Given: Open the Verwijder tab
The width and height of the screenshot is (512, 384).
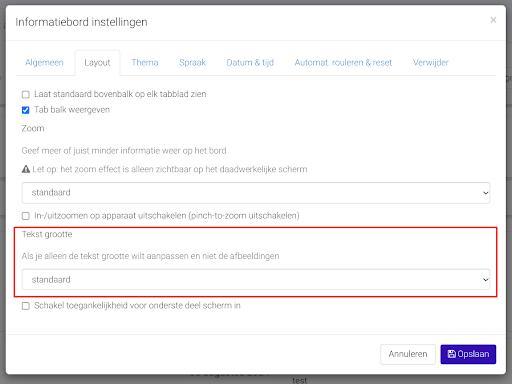Looking at the screenshot, I should point(431,63).
